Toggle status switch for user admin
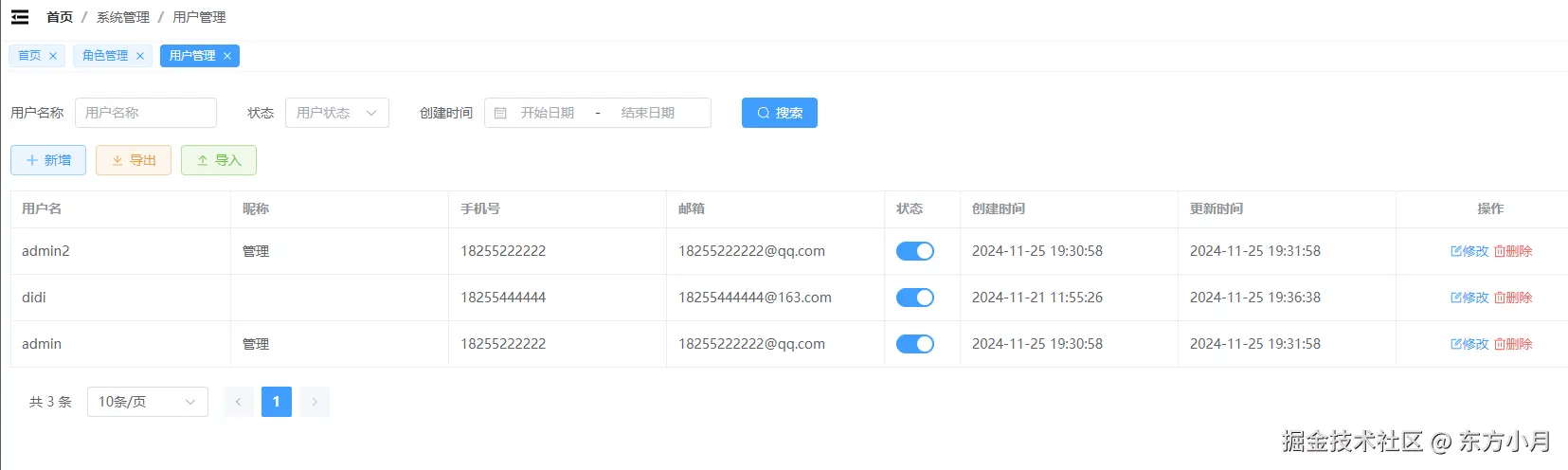The height and width of the screenshot is (470, 1568). (915, 344)
